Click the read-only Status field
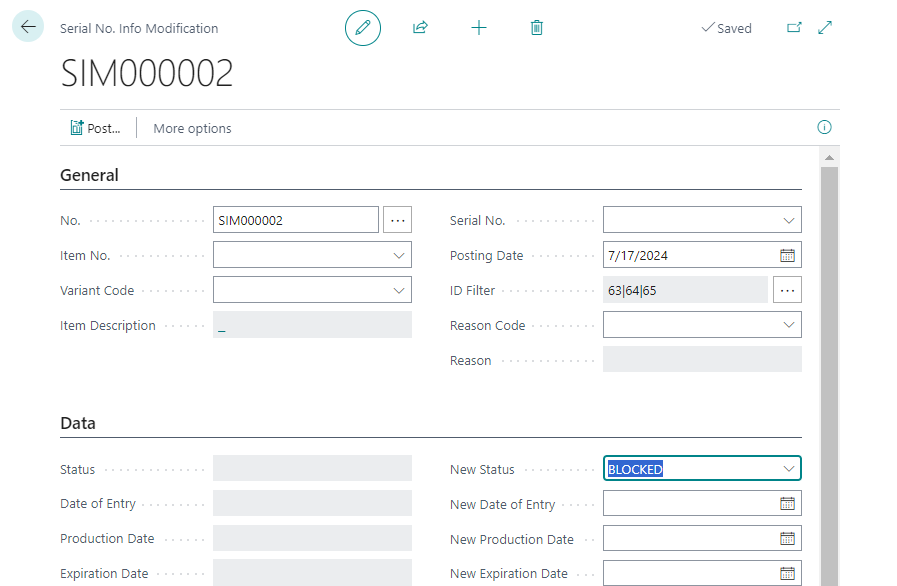Viewport: 897px width, 586px height. (312, 468)
